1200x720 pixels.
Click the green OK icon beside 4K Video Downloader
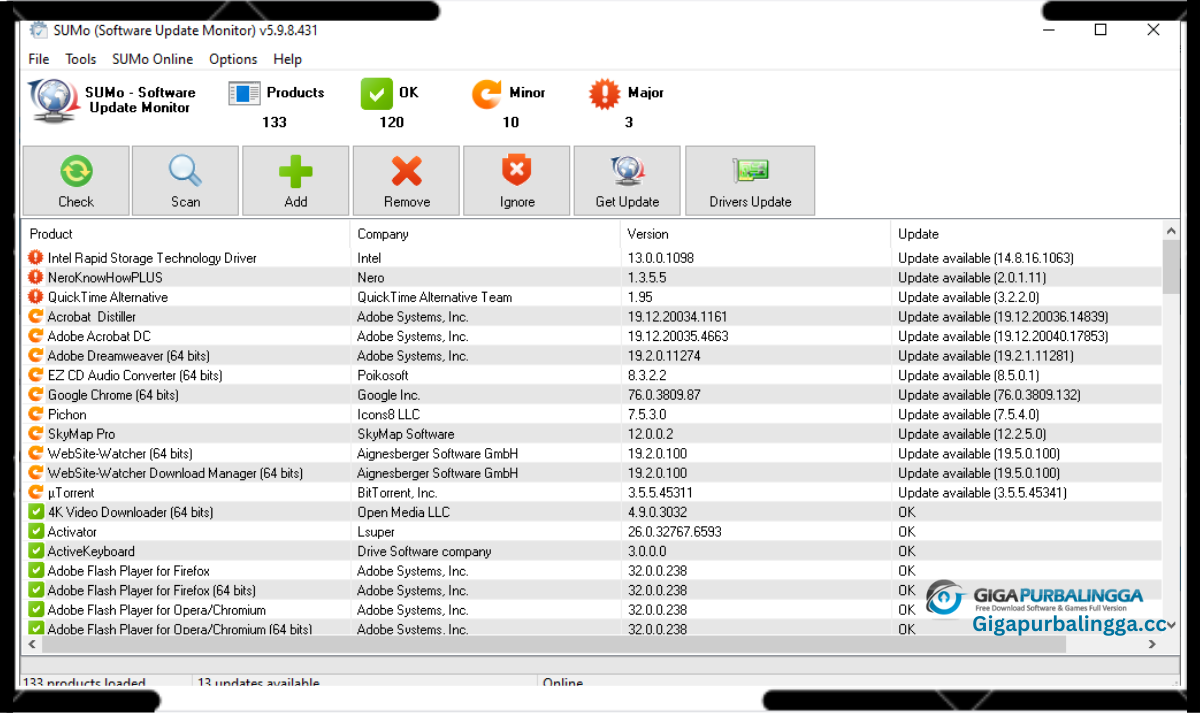coord(36,512)
